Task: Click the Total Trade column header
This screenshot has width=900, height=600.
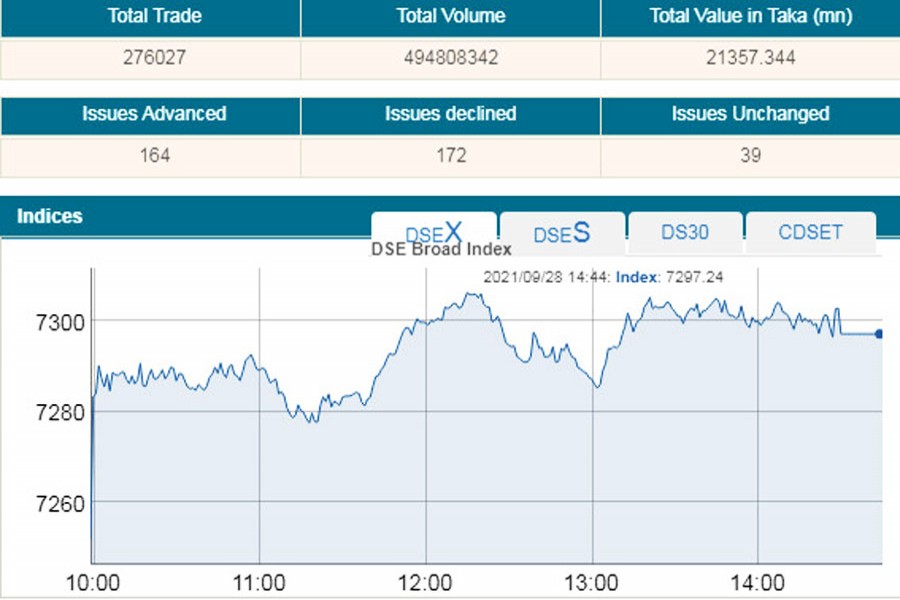Action: [x=150, y=16]
